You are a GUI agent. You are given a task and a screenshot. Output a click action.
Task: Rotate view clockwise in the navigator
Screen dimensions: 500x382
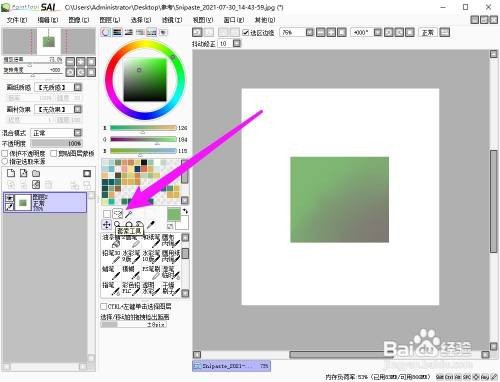81,72
